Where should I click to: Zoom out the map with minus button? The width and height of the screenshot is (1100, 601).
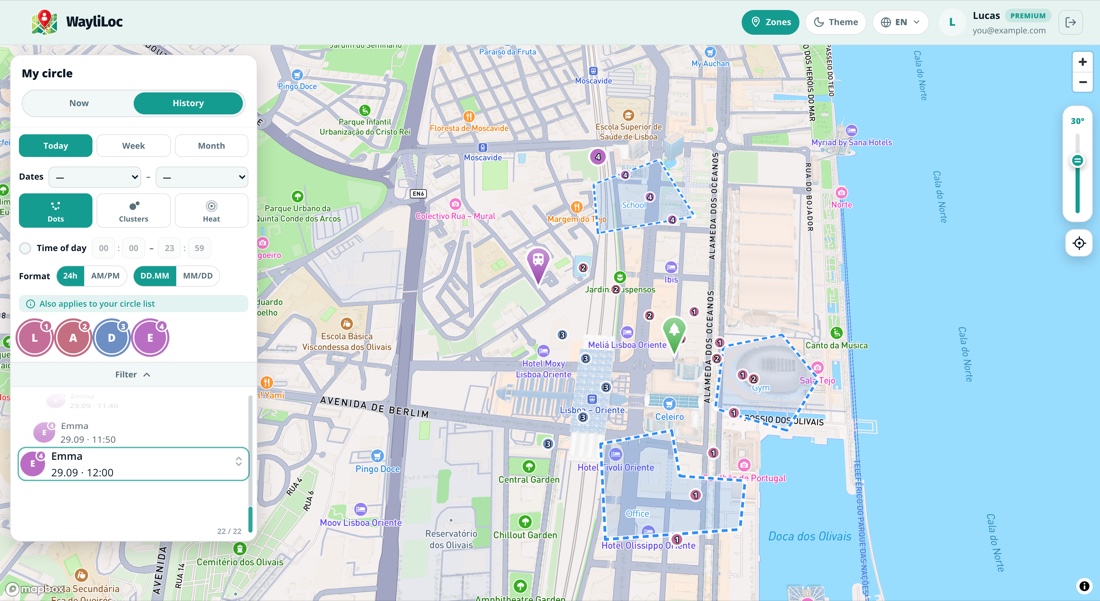1082,82
